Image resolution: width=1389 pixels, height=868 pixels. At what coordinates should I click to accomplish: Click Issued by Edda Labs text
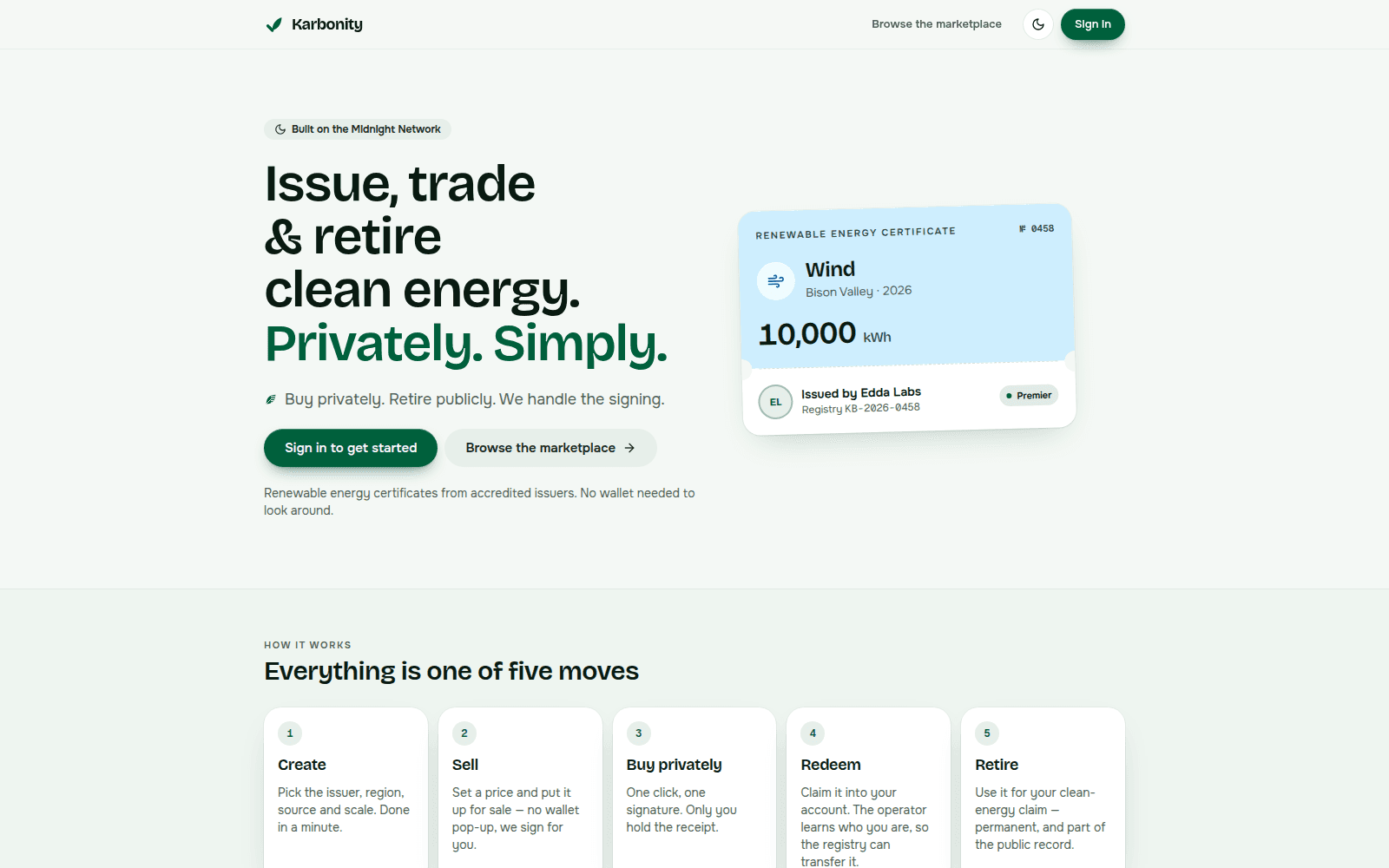[x=861, y=392]
